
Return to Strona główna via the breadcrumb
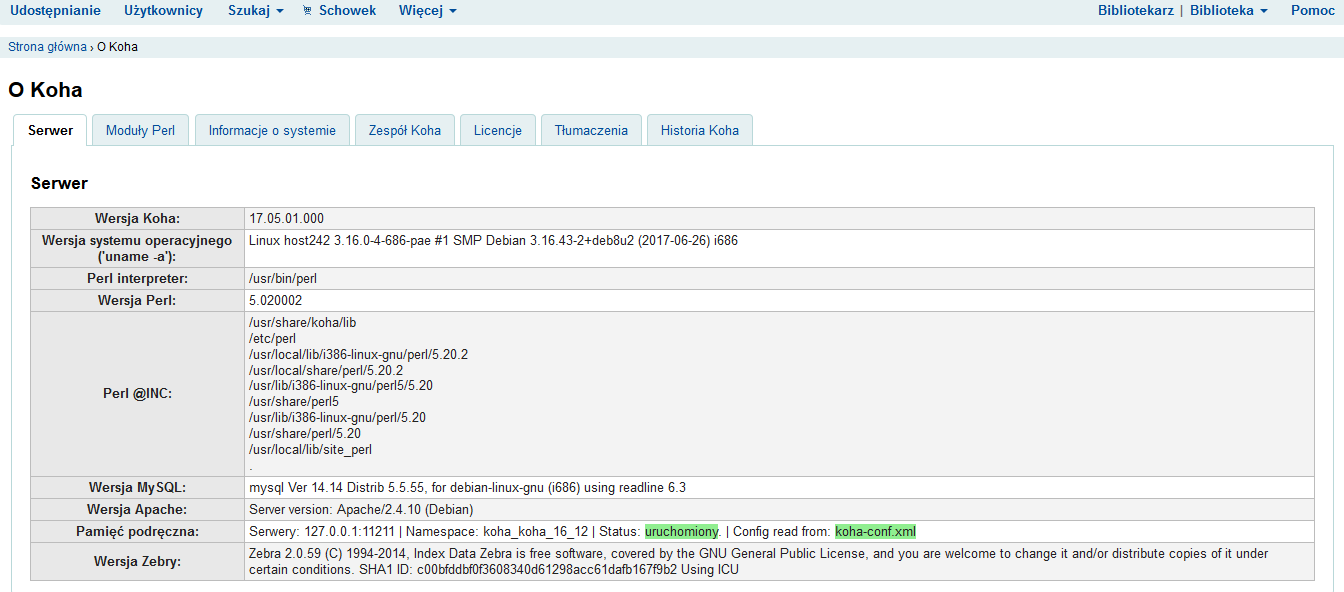47,47
